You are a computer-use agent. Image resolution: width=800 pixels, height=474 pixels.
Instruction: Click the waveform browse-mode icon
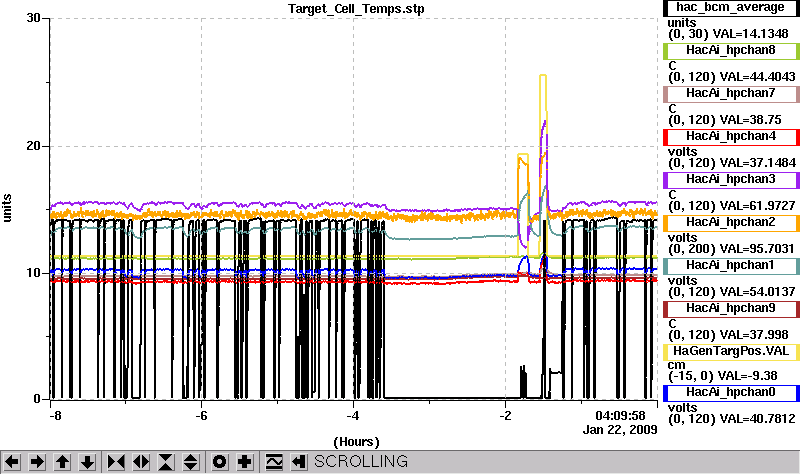tap(274, 462)
